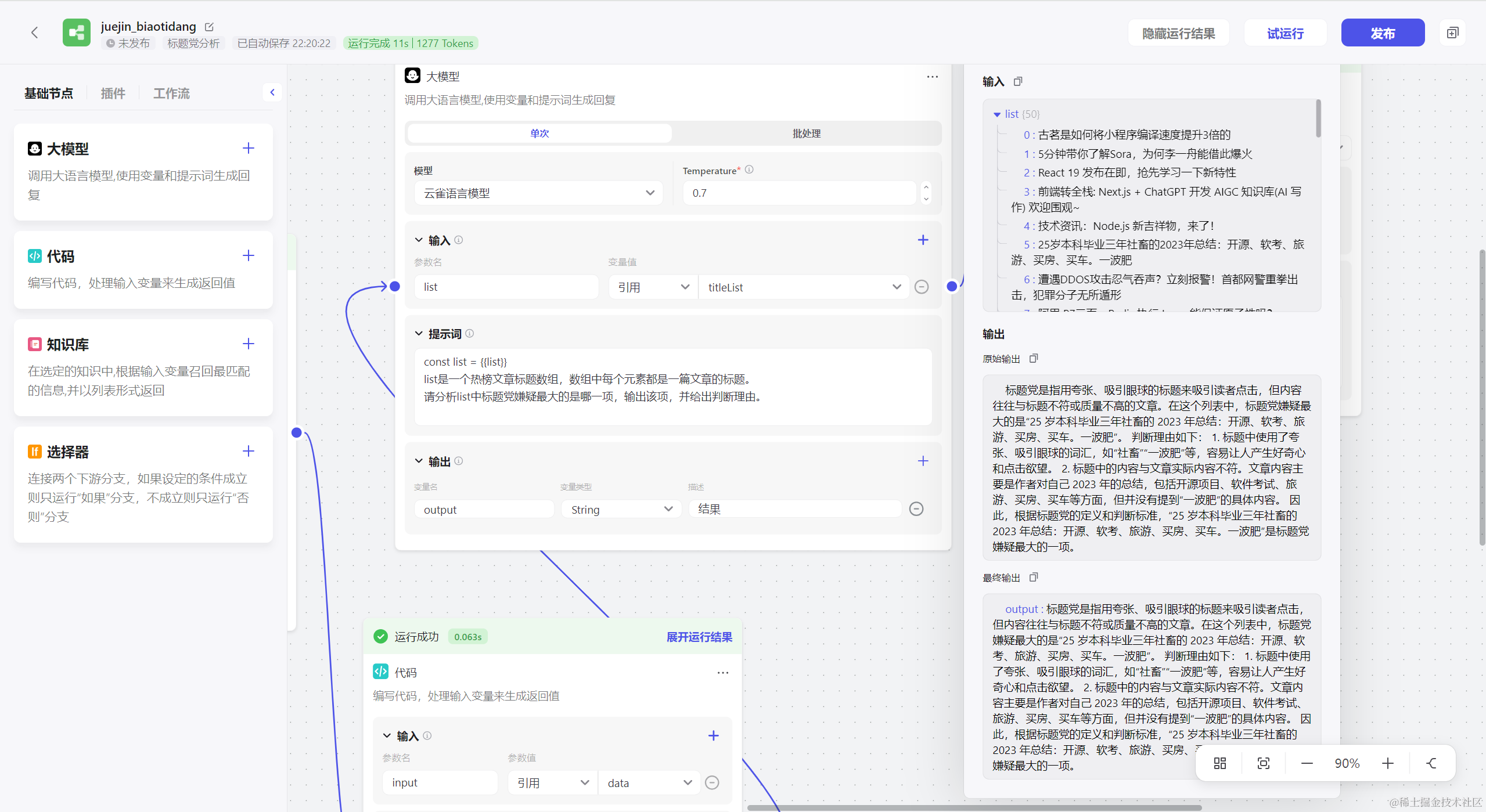Click the 发布 button
The image size is (1486, 812).
pos(1382,33)
